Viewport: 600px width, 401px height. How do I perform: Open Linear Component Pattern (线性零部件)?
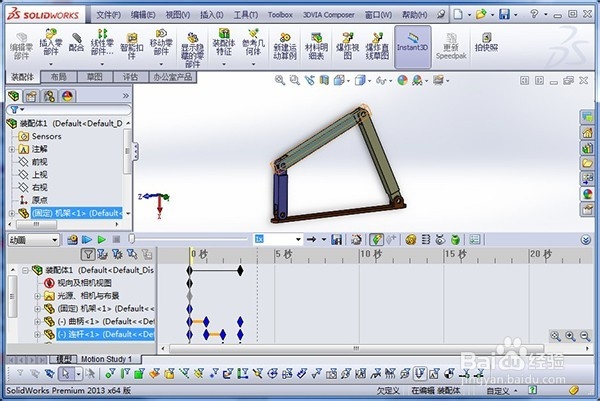coord(102,42)
